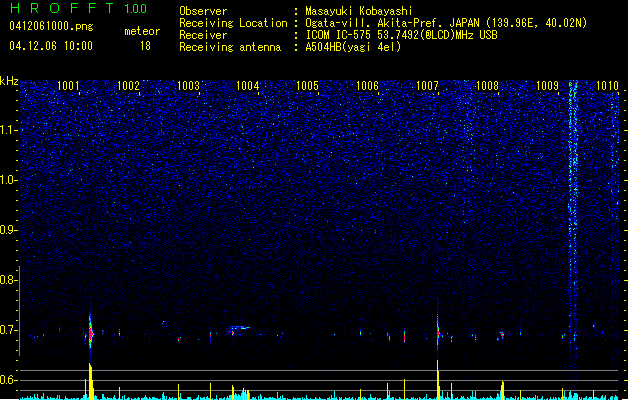Click the 1.0 kHz frequency label
Screen dimensions: 629x400
pos(8,180)
